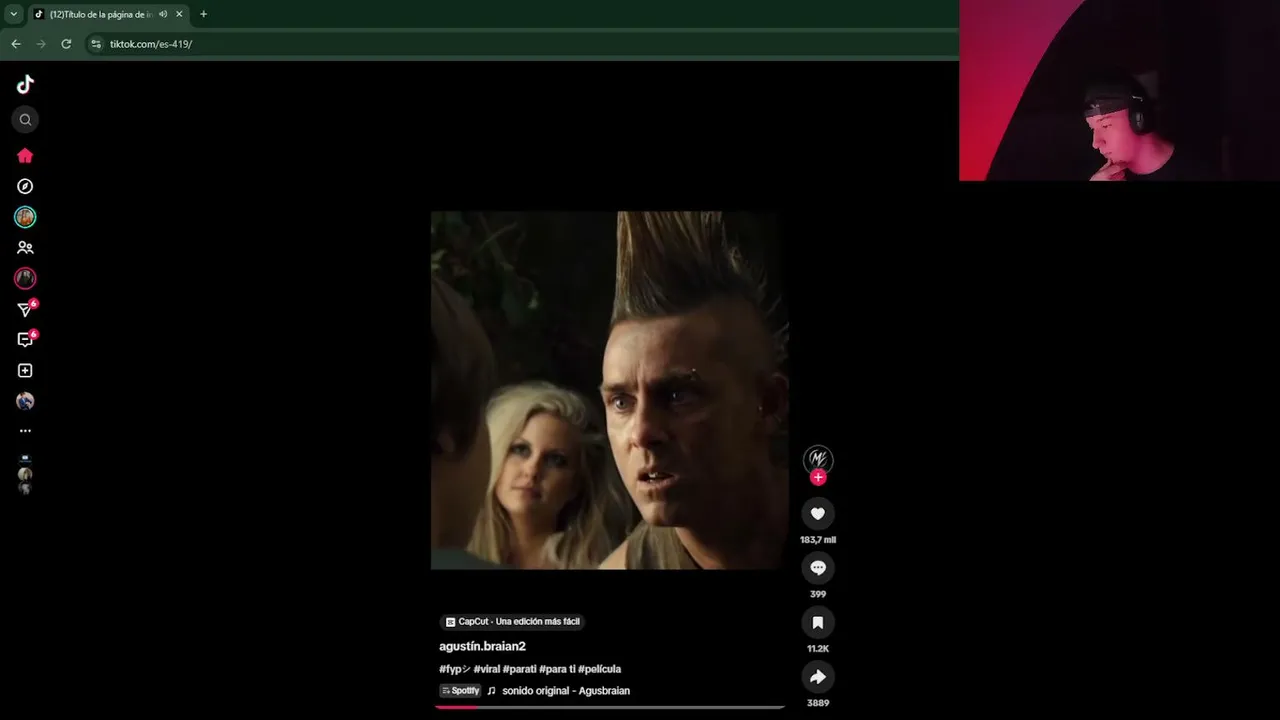Open the #parati hashtag
This screenshot has width=1280, height=720.
coord(520,669)
